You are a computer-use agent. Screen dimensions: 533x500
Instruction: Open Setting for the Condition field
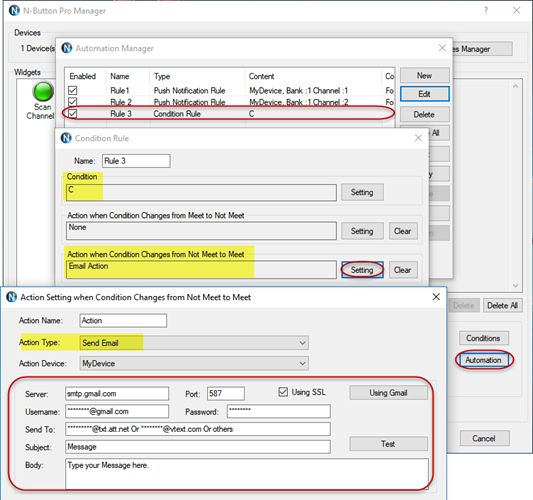(362, 192)
